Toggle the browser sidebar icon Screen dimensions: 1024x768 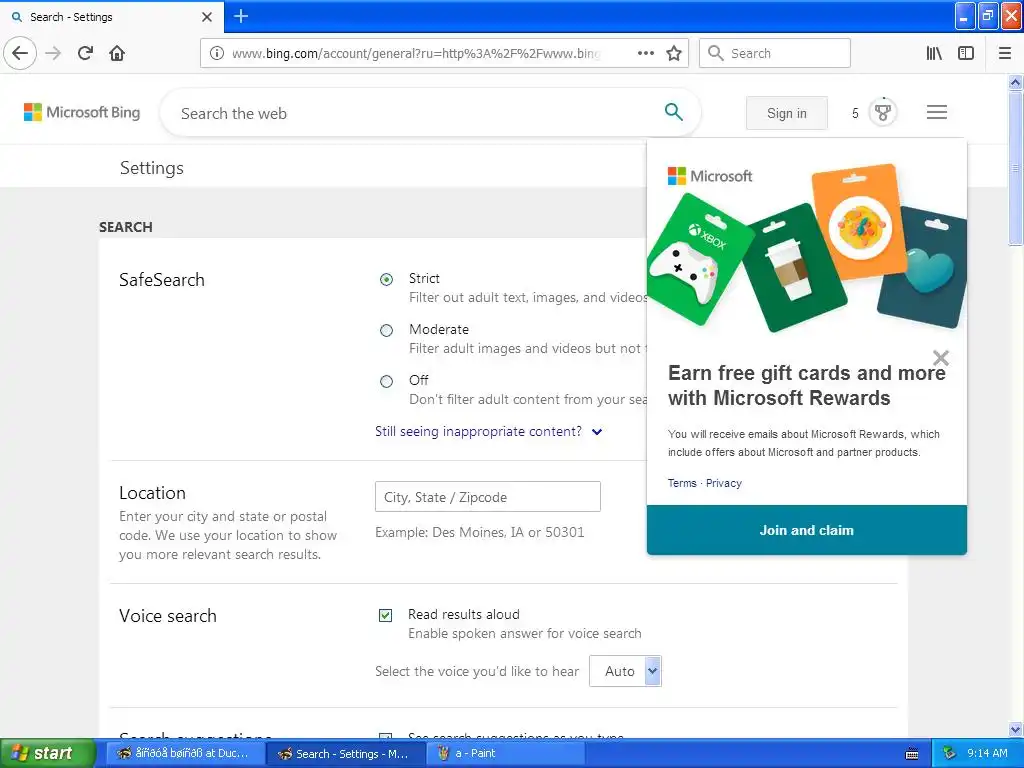pyautogui.click(x=966, y=53)
